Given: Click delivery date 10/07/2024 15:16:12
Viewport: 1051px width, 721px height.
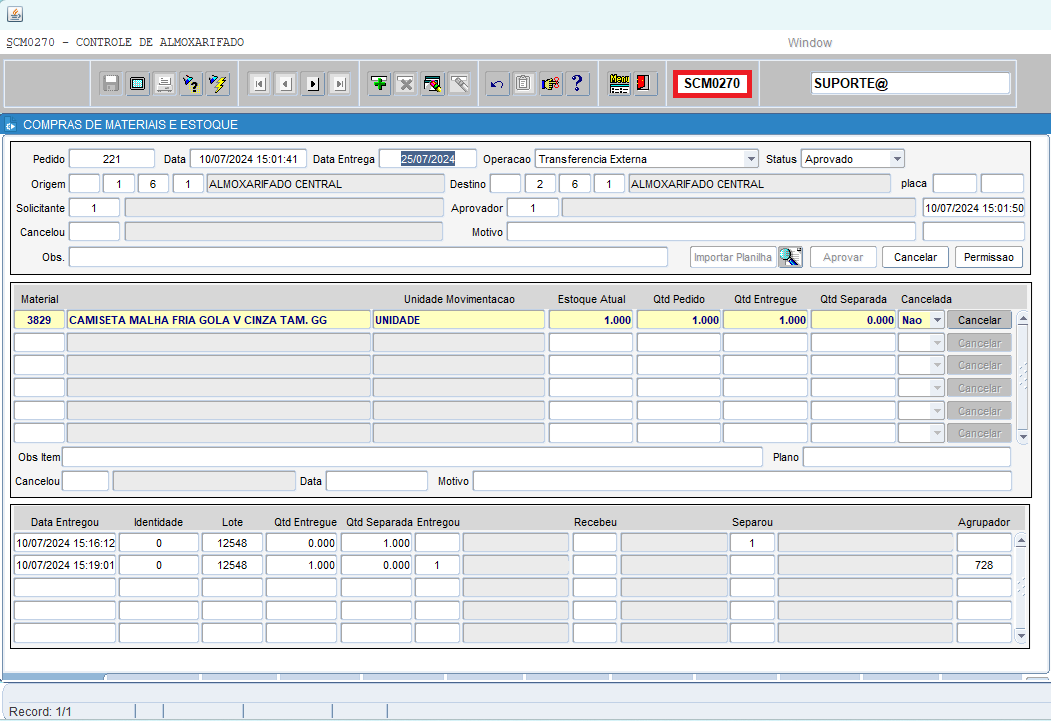Looking at the screenshot, I should coord(65,543).
